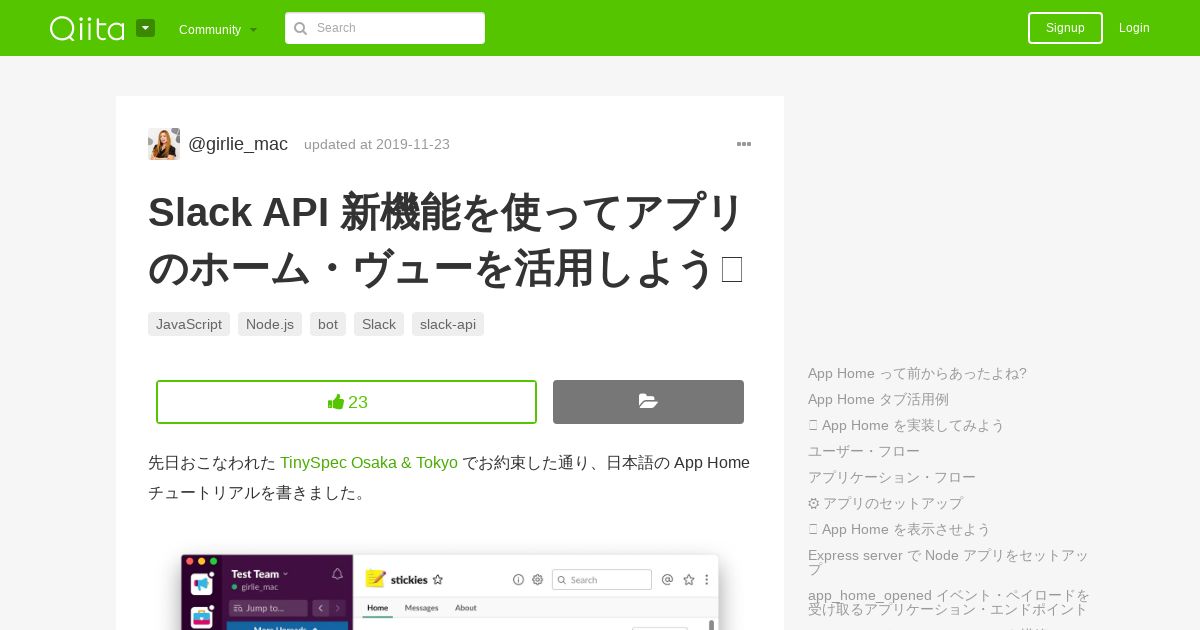Select the Slack tag

[x=379, y=324]
